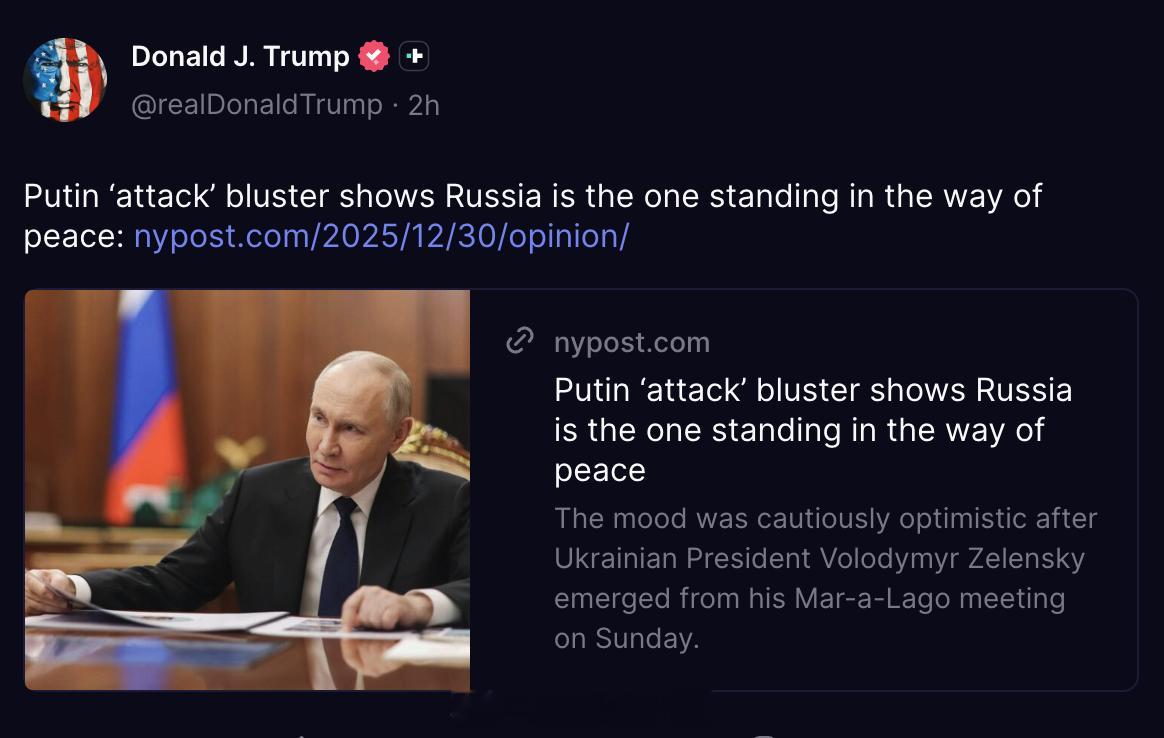Click "on Sunday." ending the card summary
This screenshot has height=738, width=1164.
[x=627, y=639]
